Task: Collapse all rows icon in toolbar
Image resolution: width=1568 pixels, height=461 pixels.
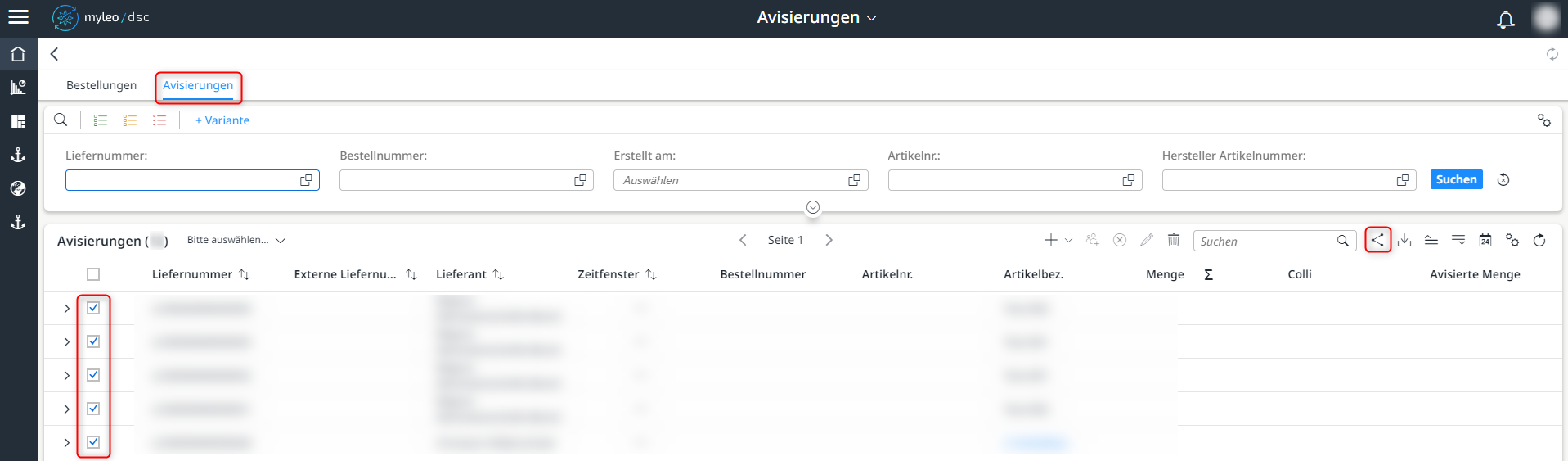Action: pyautogui.click(x=1431, y=240)
